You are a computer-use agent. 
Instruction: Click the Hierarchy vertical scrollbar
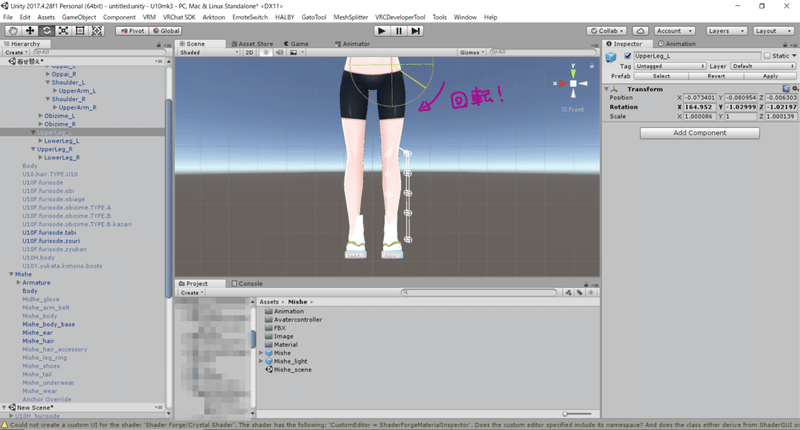(168, 199)
